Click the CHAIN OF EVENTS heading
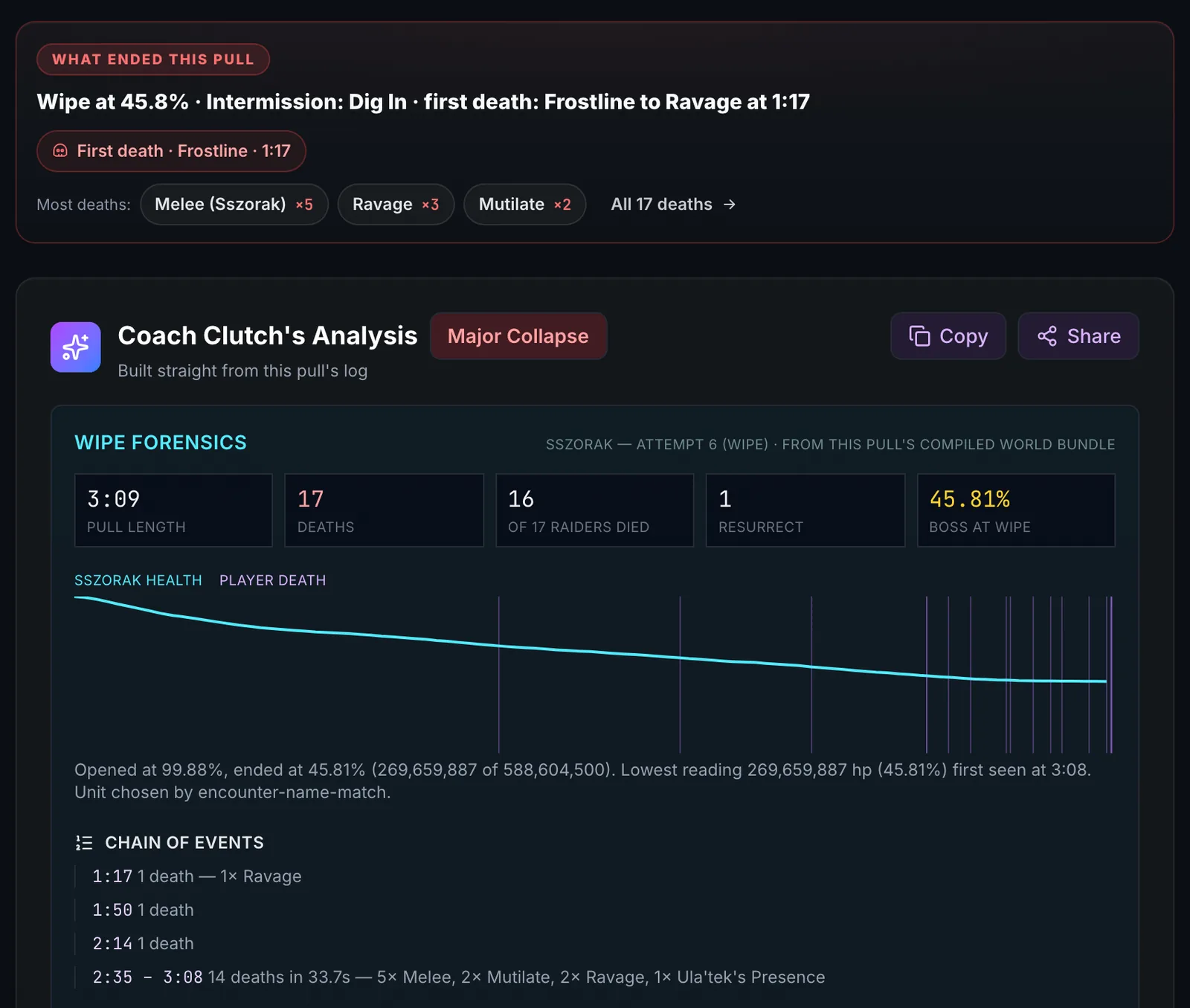The width and height of the screenshot is (1190, 1008). pos(184,843)
